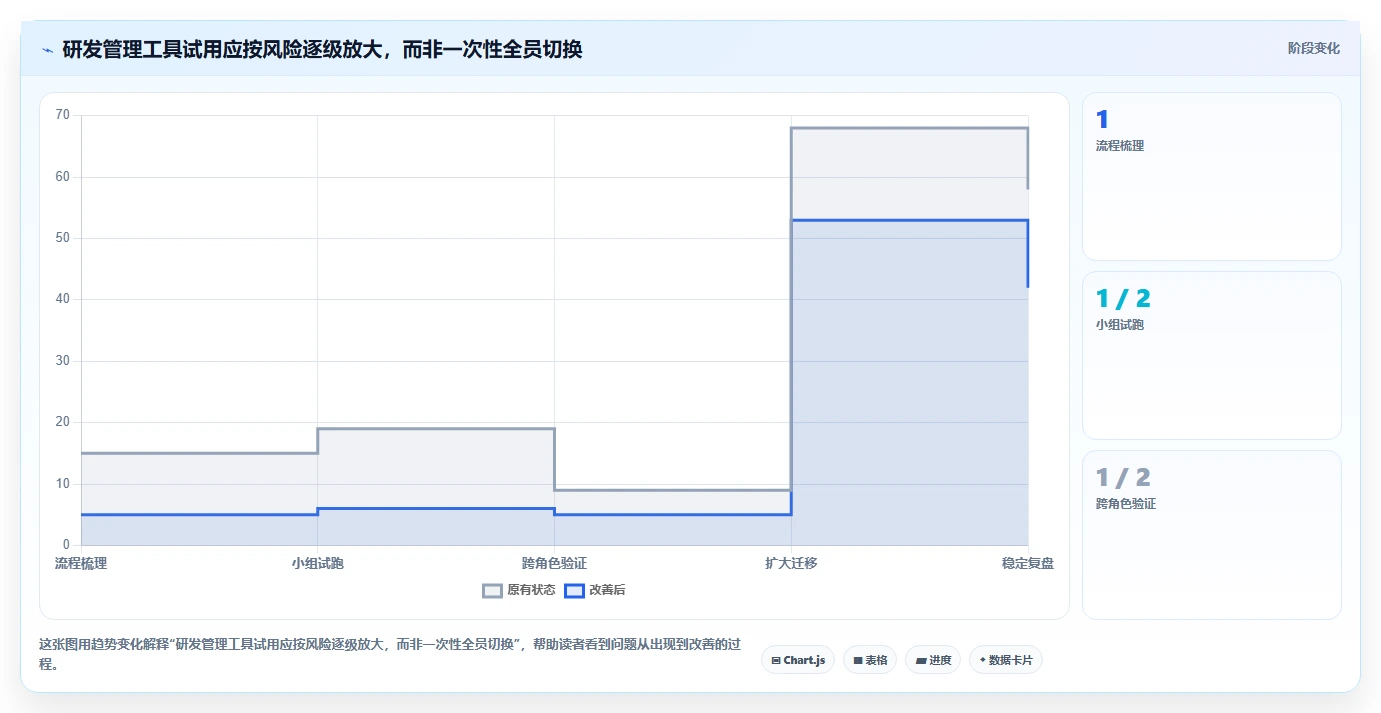Screen dimensions: 1381x713
Task: Open the 小组试跑 stat card
Action: pyautogui.click(x=1211, y=355)
